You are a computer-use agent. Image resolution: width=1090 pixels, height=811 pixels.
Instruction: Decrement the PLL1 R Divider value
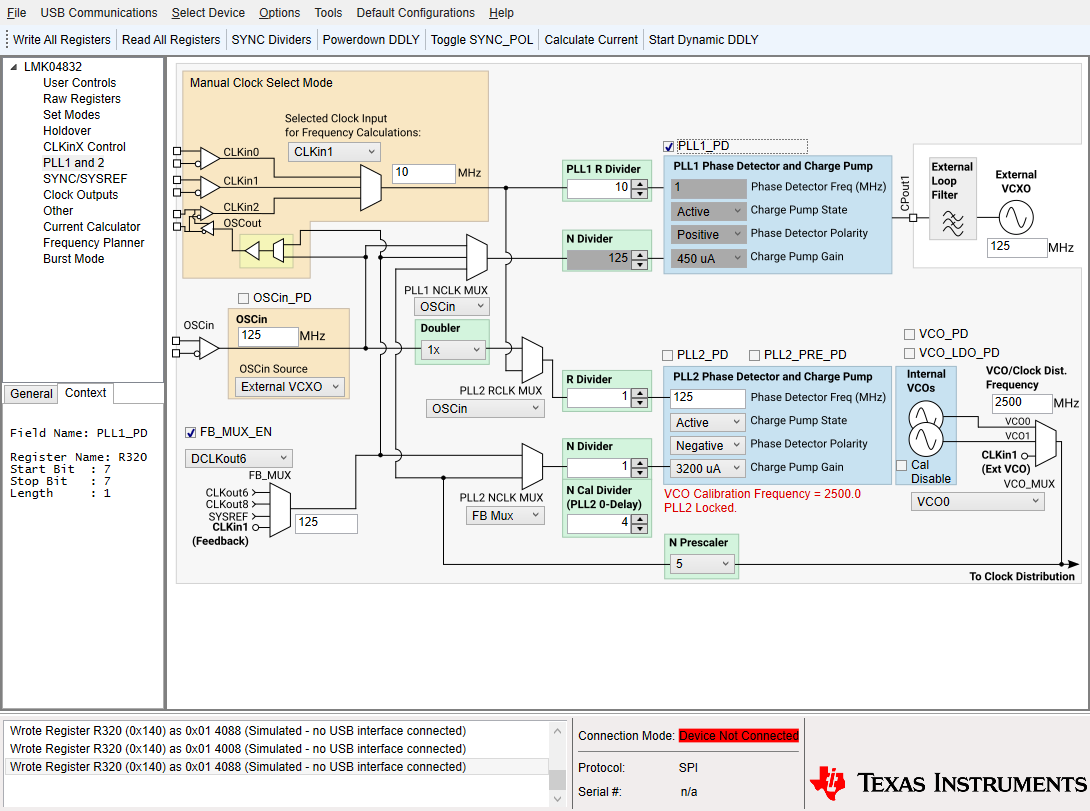(x=640, y=193)
